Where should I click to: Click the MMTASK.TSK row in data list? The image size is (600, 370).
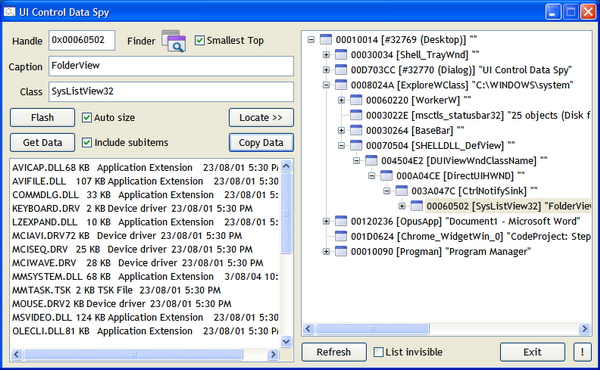coord(116,290)
